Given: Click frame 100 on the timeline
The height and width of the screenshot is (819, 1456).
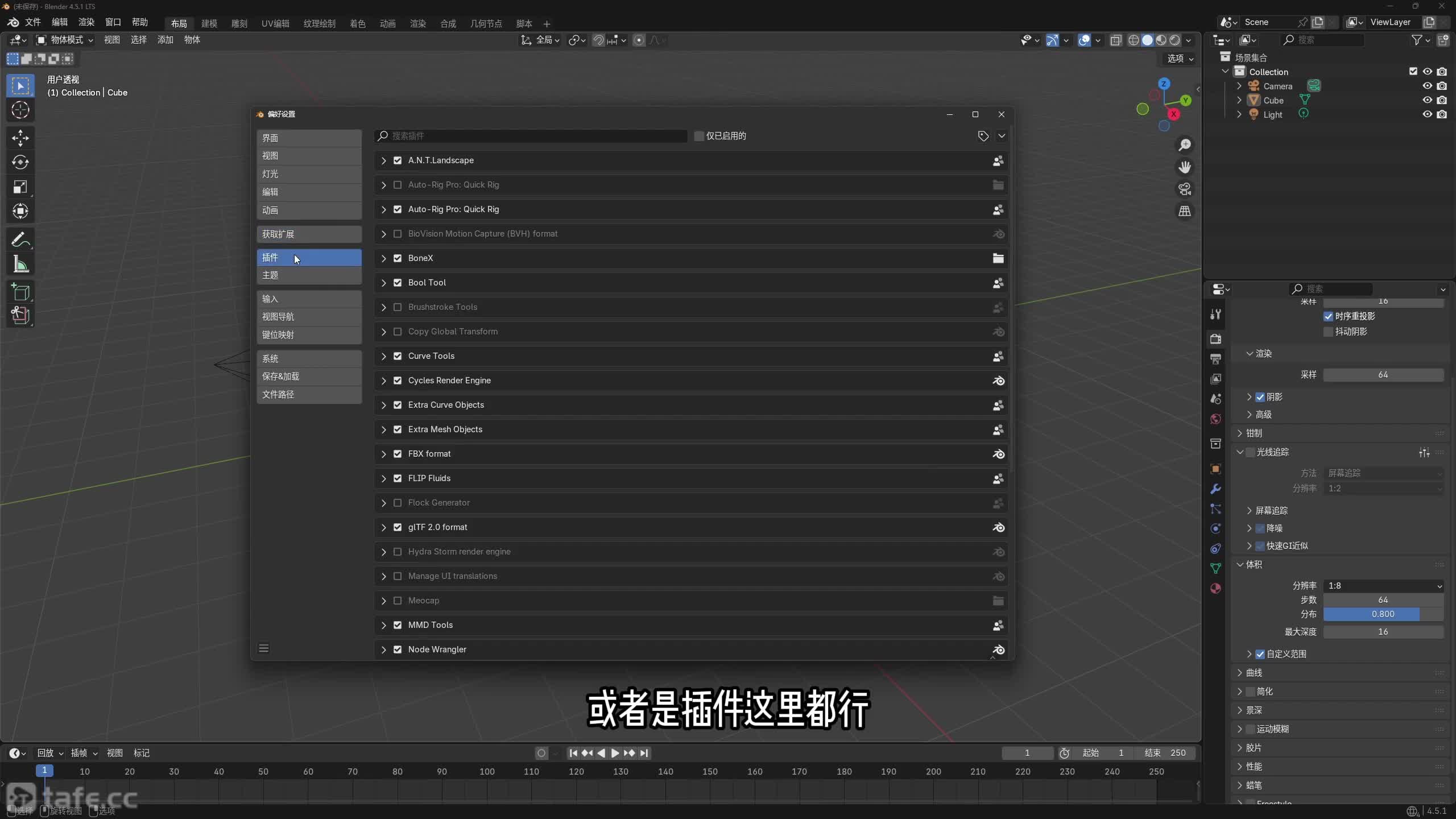Looking at the screenshot, I should point(487,772).
